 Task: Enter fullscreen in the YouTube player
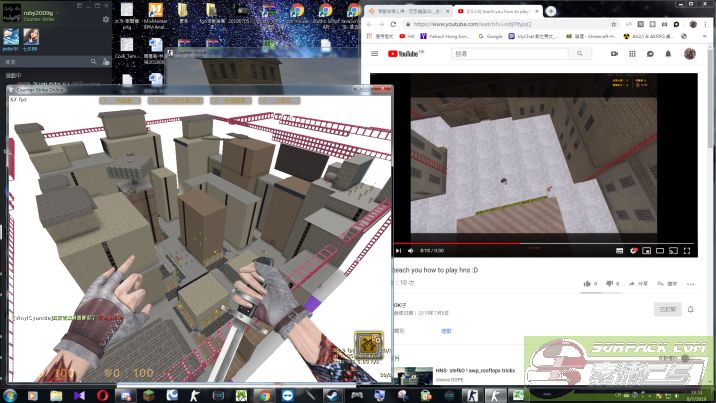point(687,251)
